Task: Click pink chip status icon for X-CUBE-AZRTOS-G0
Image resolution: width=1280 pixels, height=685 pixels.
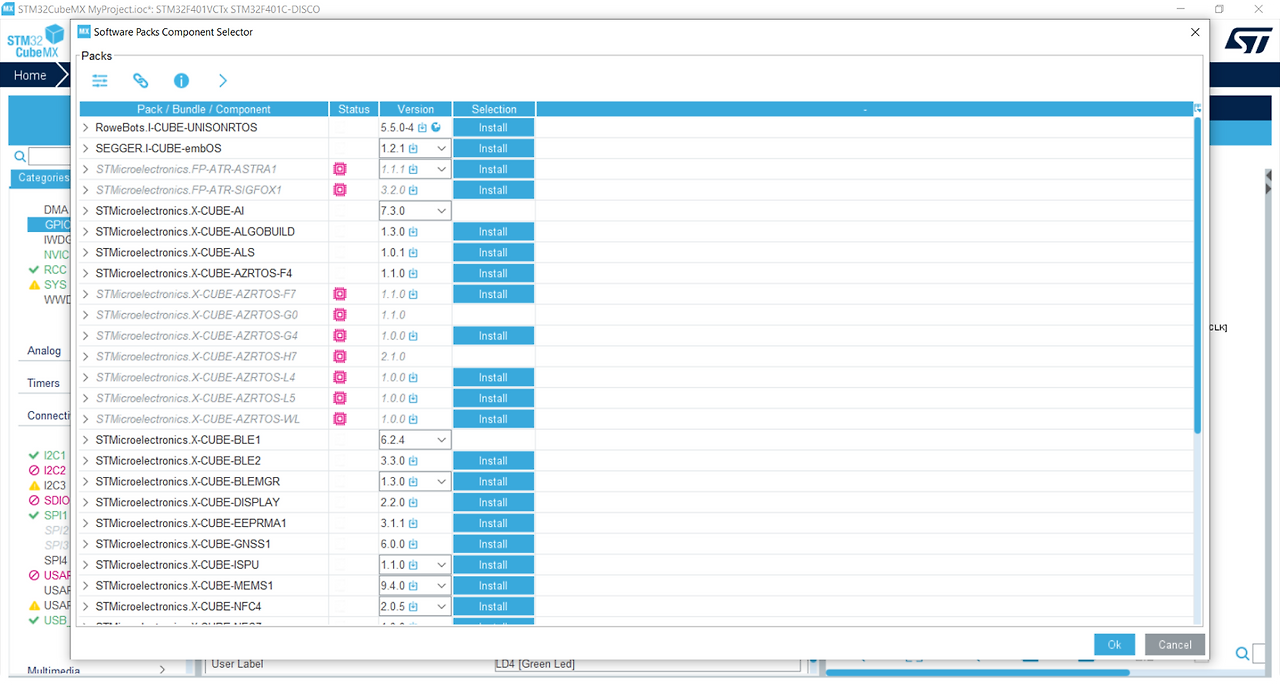Action: point(340,315)
